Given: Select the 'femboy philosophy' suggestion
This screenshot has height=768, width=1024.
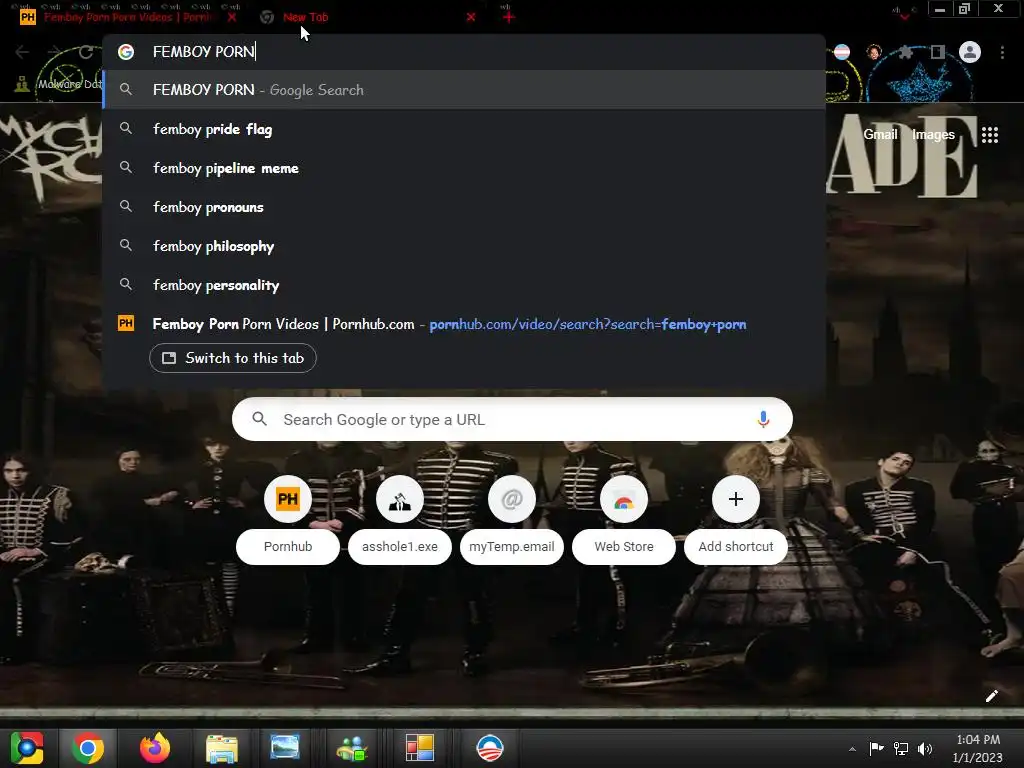Looking at the screenshot, I should [x=464, y=246].
